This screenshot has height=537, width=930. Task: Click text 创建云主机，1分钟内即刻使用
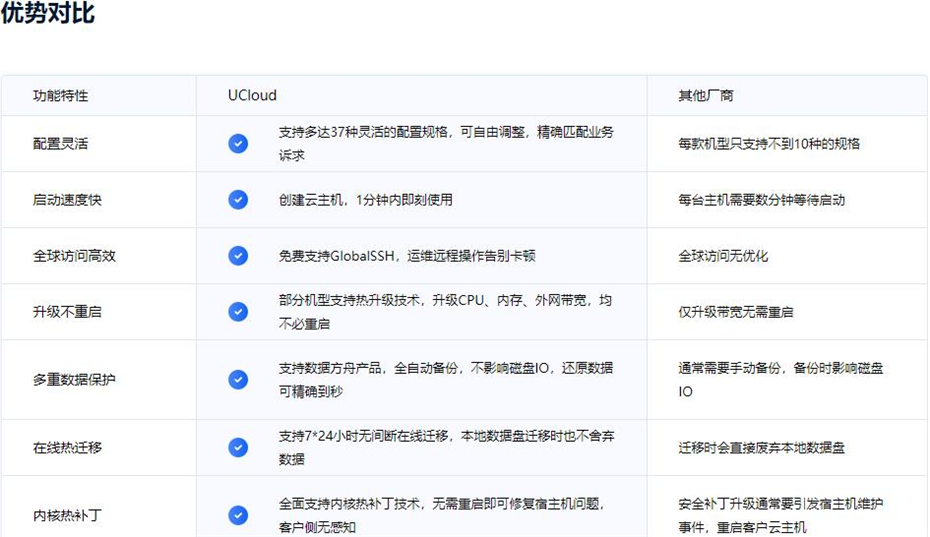366,200
